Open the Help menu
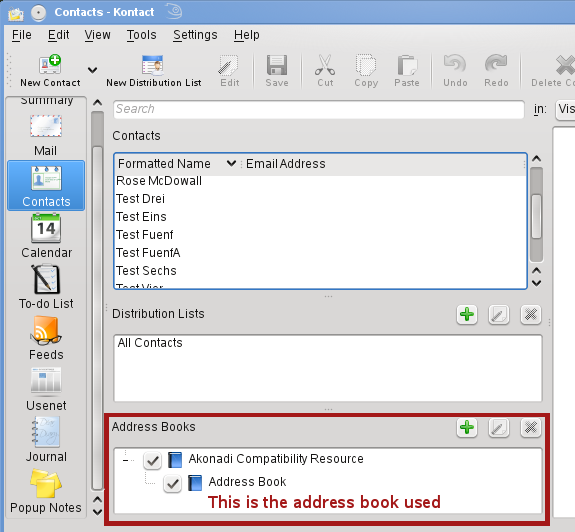 pyautogui.click(x=246, y=35)
